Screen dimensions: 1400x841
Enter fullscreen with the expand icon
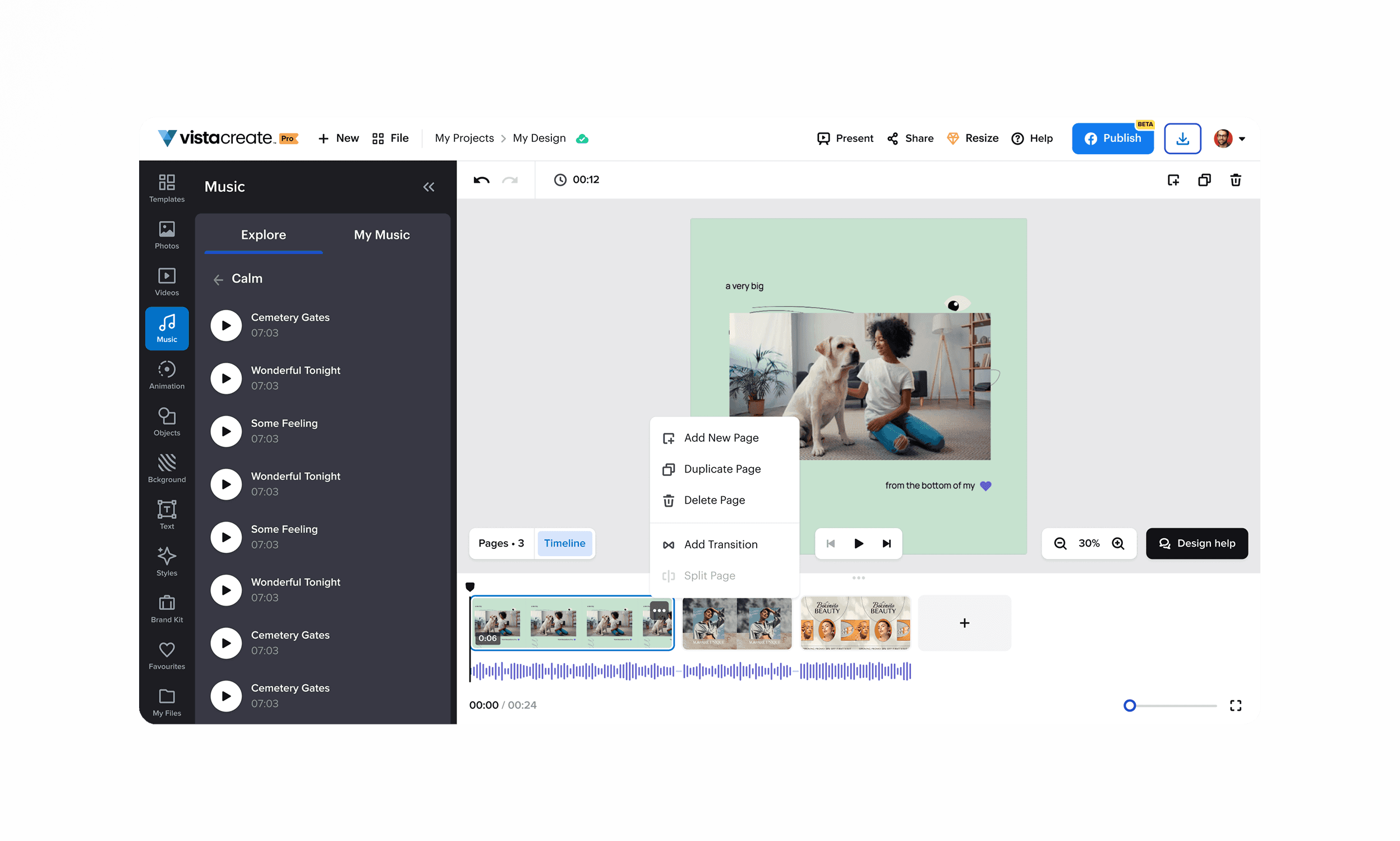point(1235,705)
